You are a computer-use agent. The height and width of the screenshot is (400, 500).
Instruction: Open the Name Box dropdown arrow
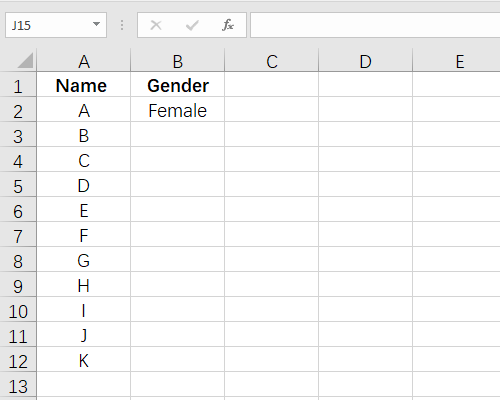96,24
